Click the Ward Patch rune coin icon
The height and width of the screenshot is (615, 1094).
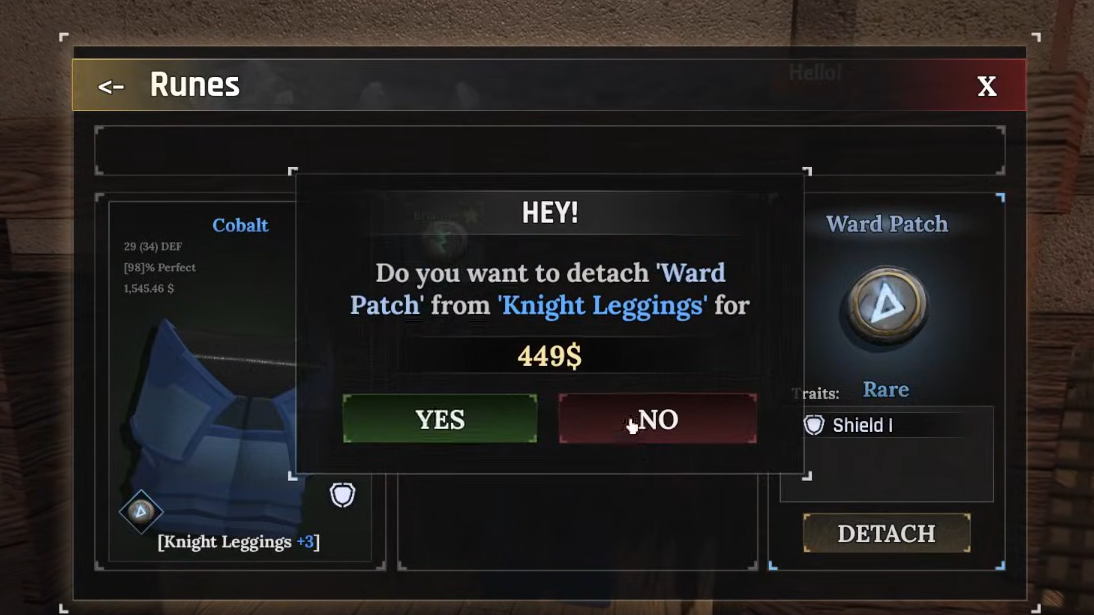pos(887,305)
